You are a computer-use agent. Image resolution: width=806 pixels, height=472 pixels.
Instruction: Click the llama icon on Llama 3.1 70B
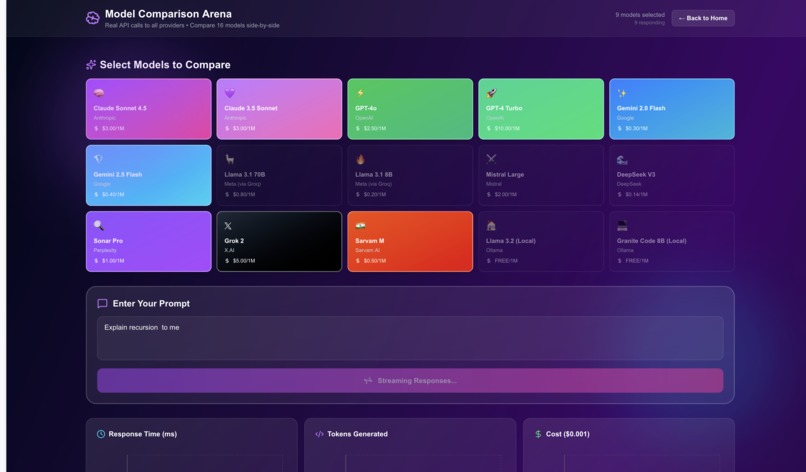point(230,159)
